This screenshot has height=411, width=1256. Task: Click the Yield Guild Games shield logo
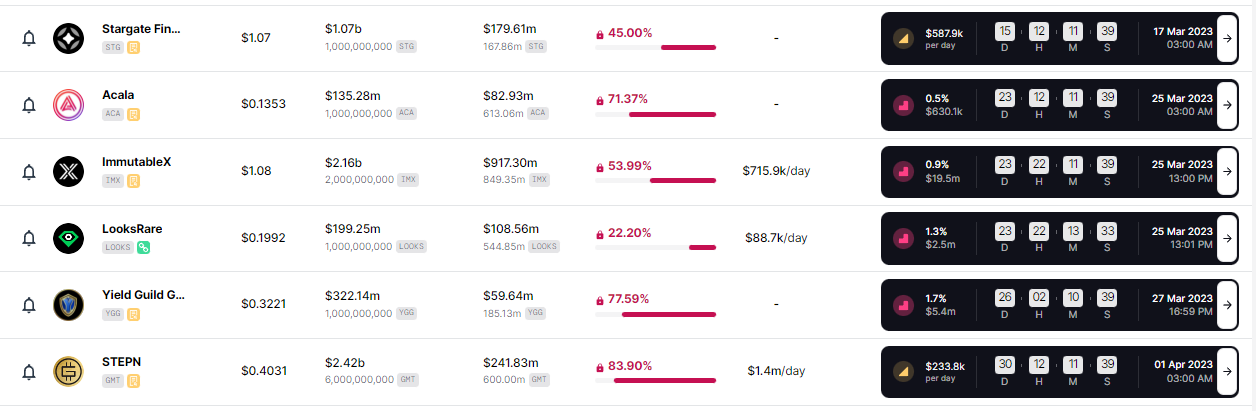click(69, 304)
